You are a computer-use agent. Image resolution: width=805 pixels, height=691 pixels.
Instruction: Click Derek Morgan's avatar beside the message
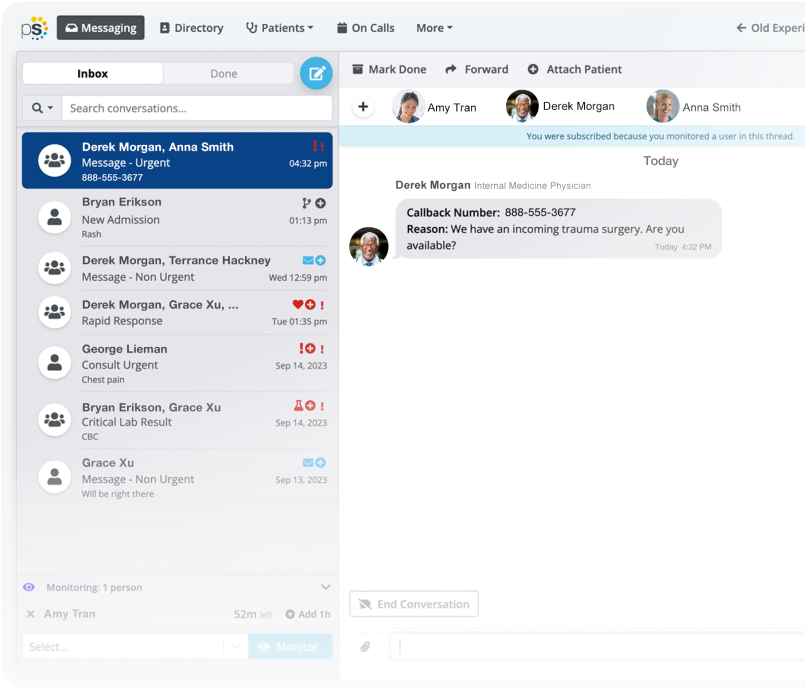point(369,246)
